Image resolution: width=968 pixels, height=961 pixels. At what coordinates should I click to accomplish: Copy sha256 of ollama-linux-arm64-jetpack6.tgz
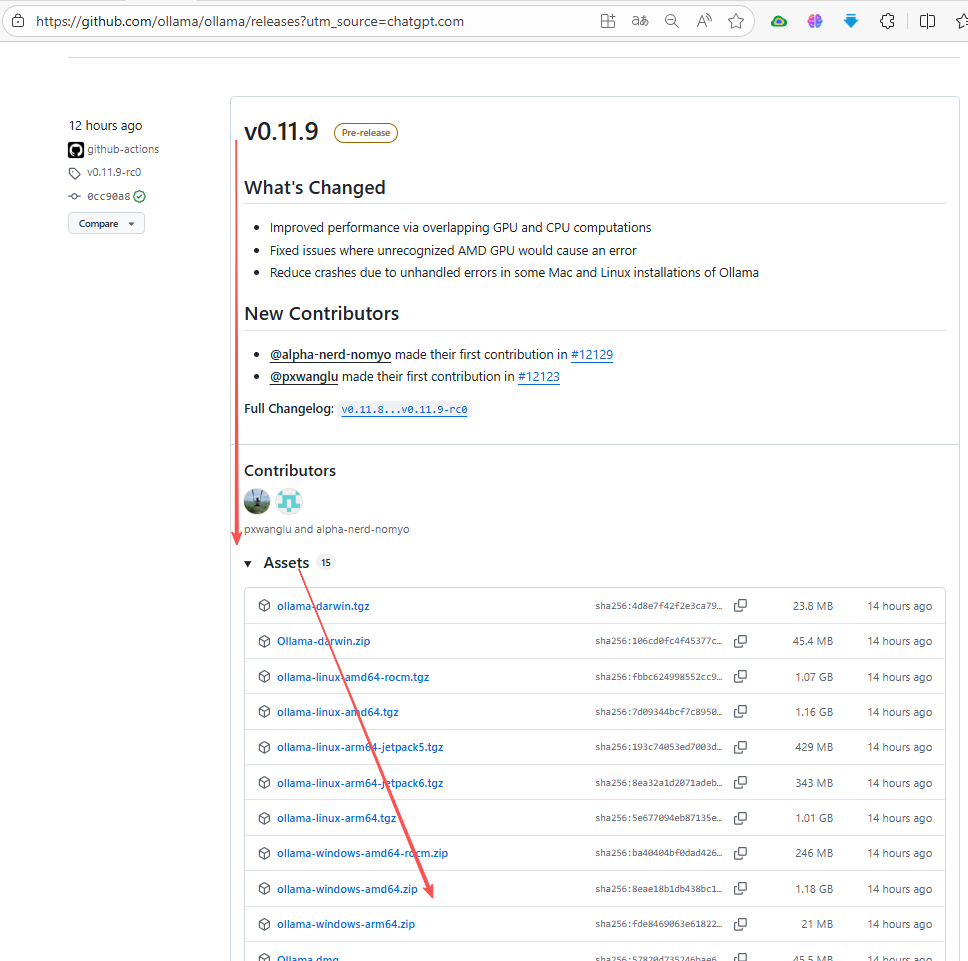(740, 783)
